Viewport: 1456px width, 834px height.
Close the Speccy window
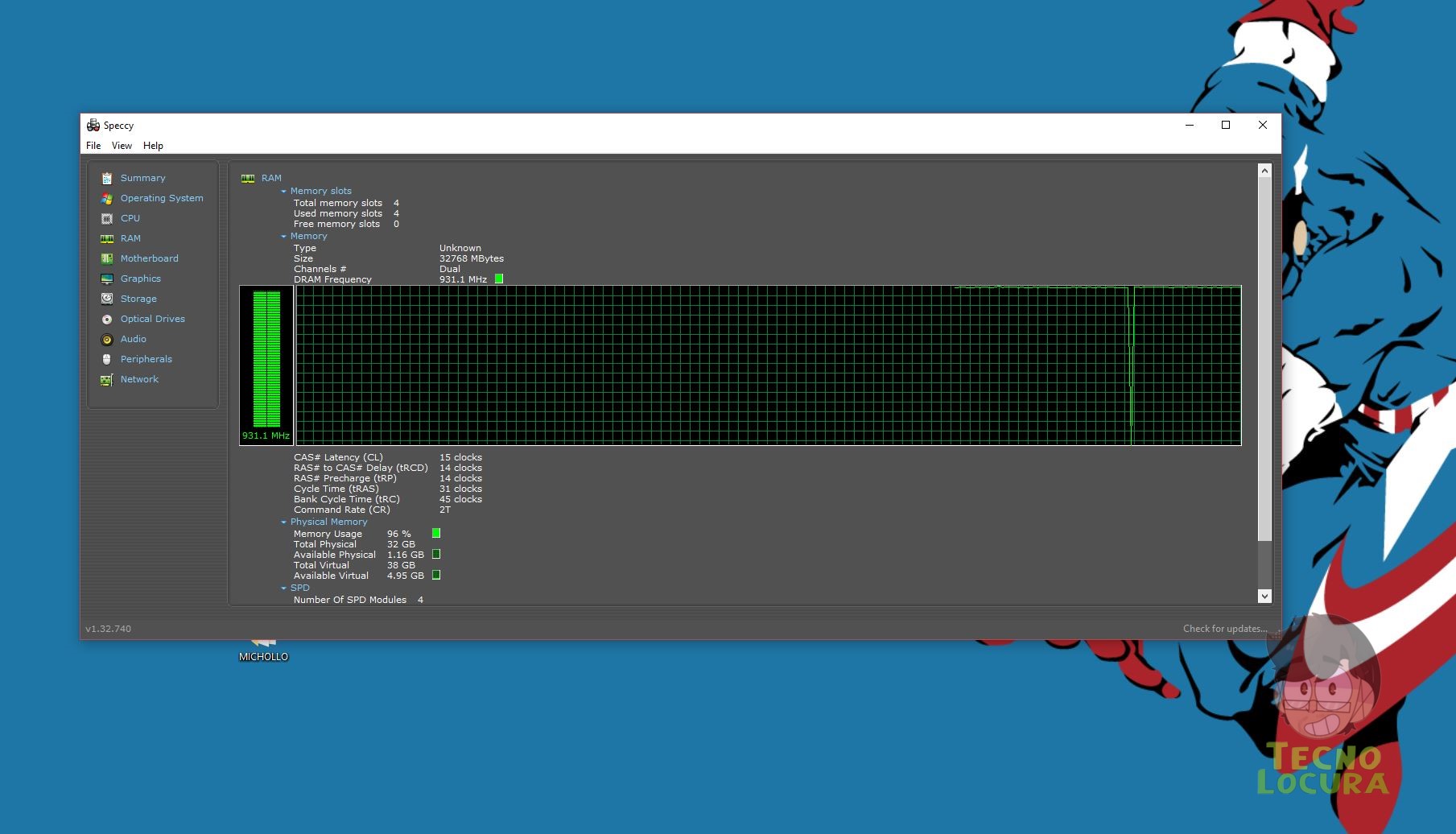(x=1263, y=125)
